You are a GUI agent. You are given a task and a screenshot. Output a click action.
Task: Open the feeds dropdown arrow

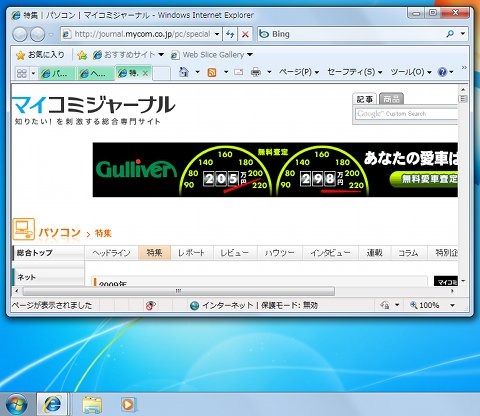tap(226, 72)
